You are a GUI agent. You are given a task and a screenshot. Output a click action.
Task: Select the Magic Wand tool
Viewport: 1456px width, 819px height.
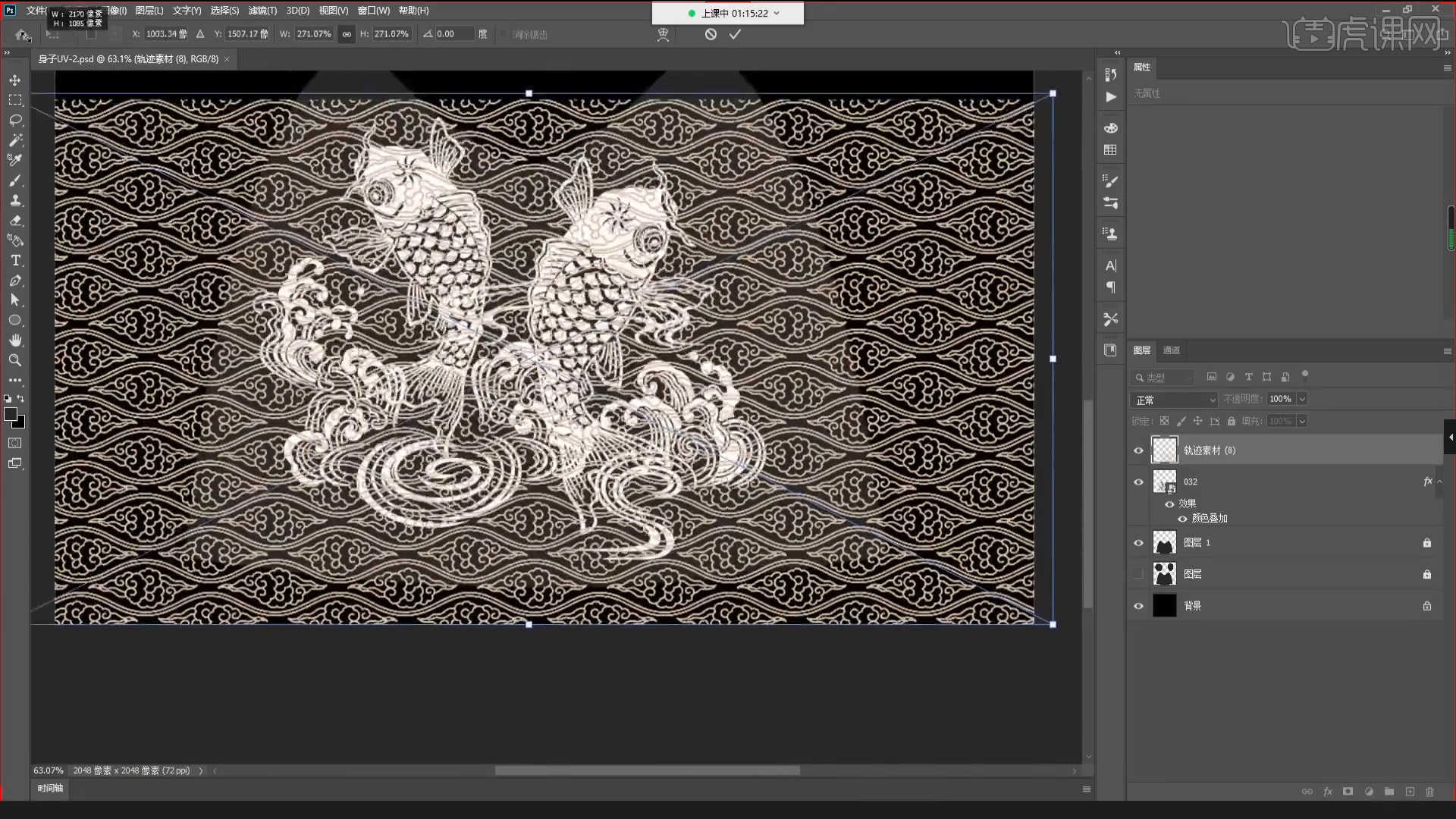coord(15,140)
